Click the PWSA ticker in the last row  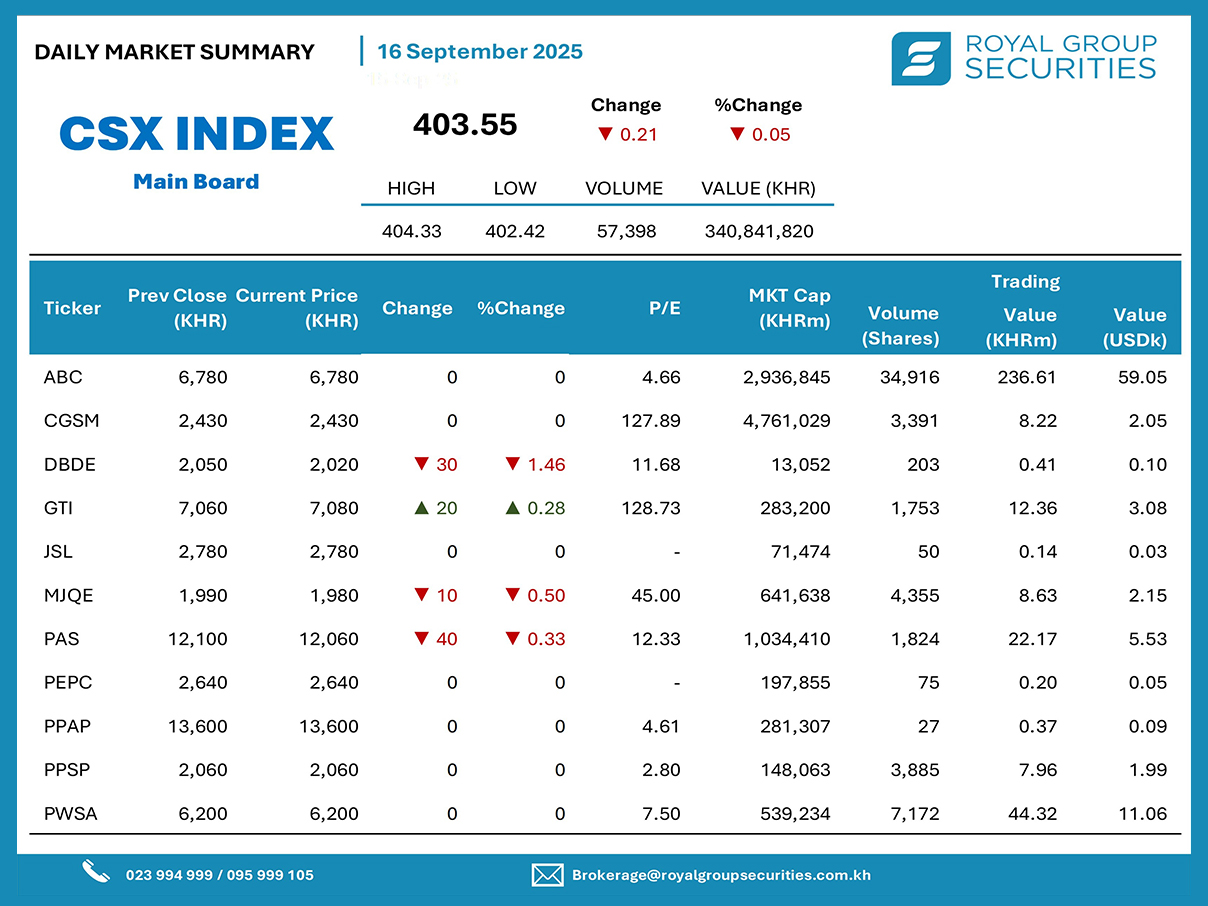tap(70, 813)
